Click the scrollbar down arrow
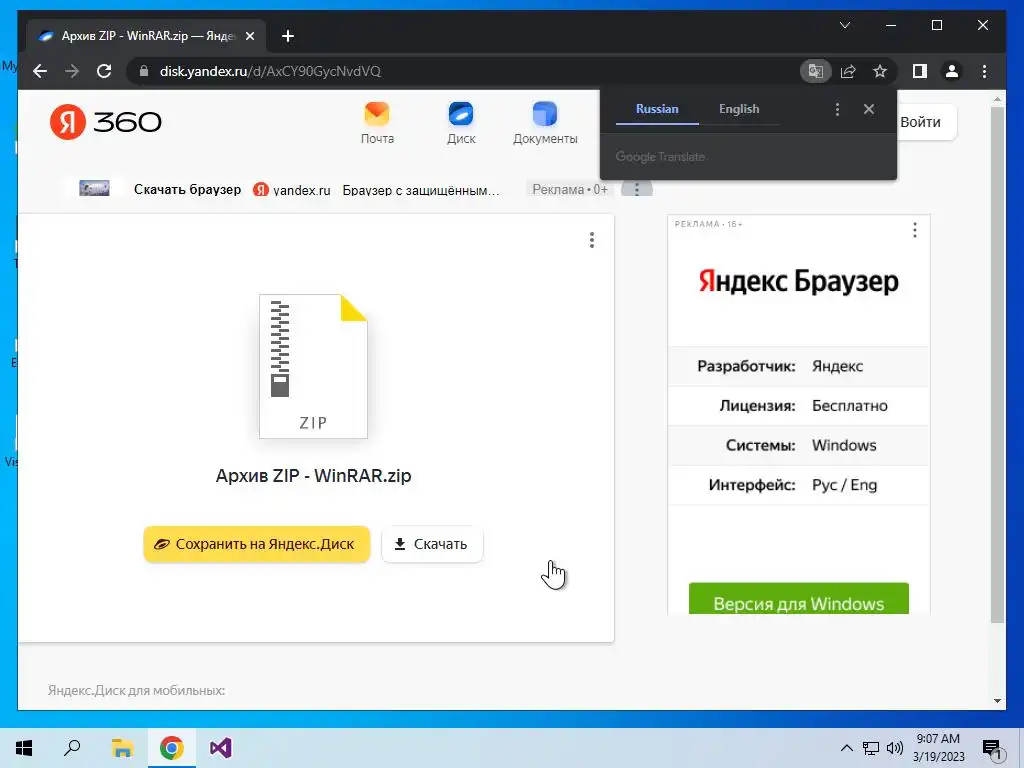The image size is (1024, 768). point(997,701)
